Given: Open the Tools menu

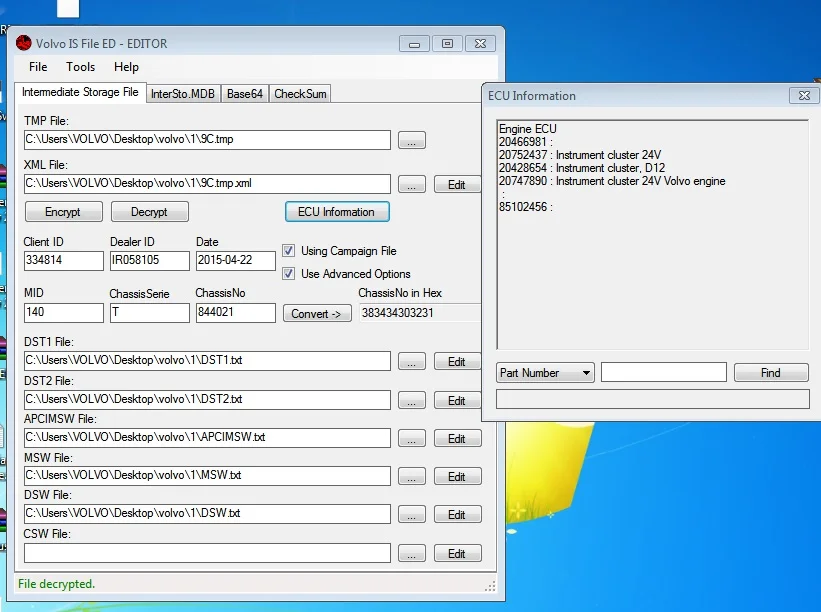Looking at the screenshot, I should [x=80, y=66].
